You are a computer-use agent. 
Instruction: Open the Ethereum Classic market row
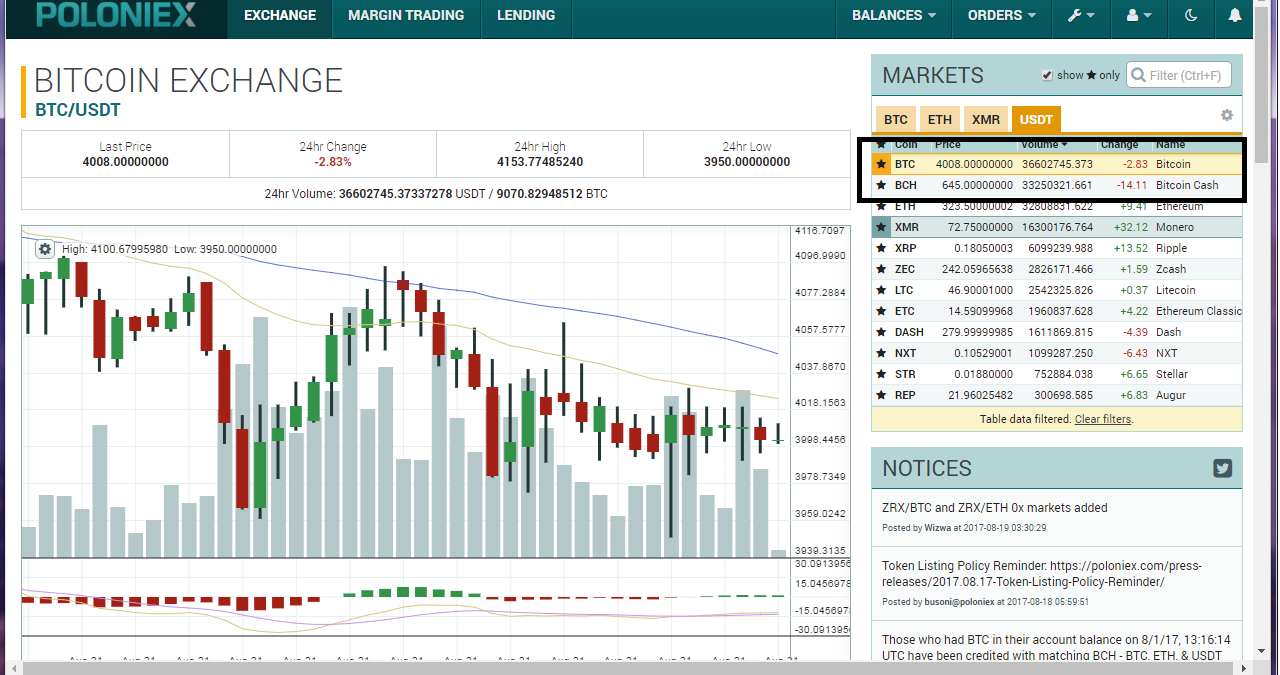tap(1057, 311)
